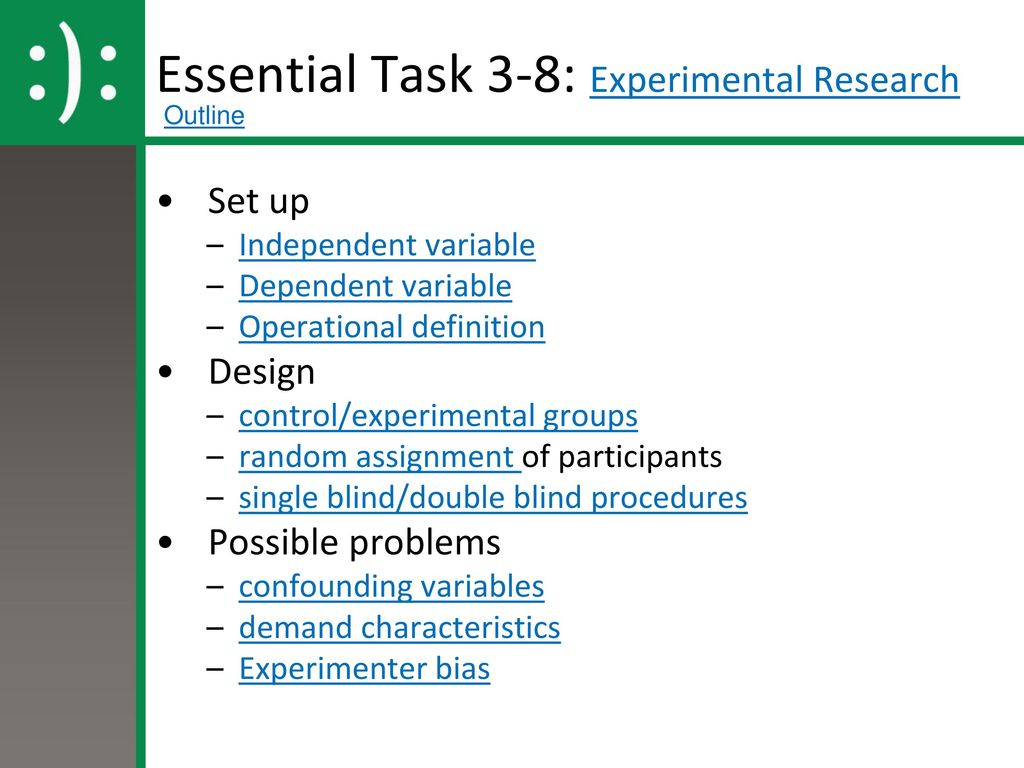Open the demand characteristics link
The height and width of the screenshot is (768, 1024).
coord(400,628)
